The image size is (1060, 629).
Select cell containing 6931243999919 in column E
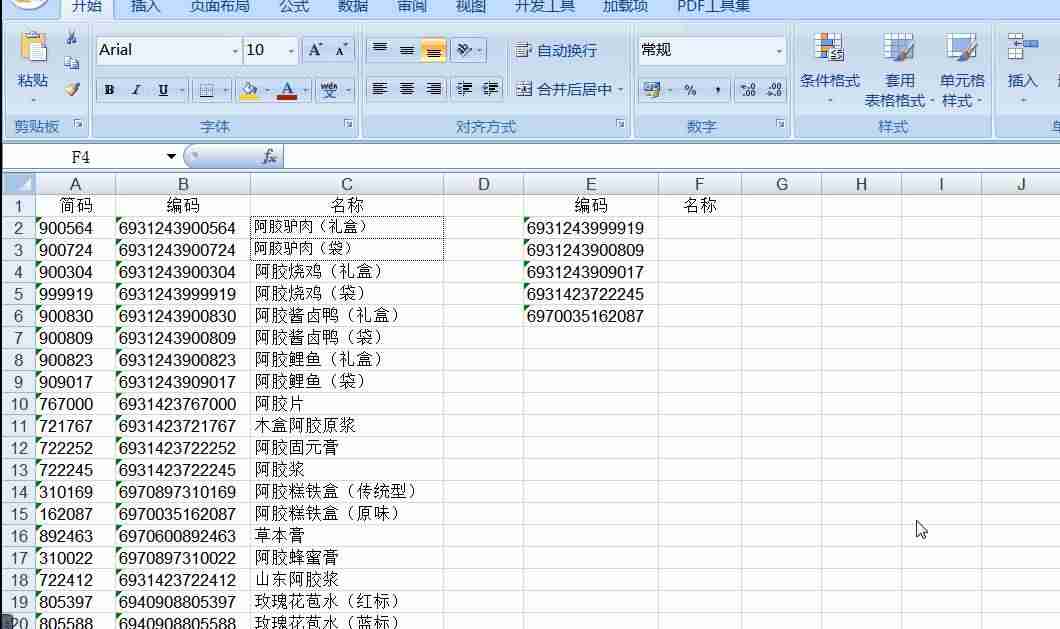(x=591, y=228)
